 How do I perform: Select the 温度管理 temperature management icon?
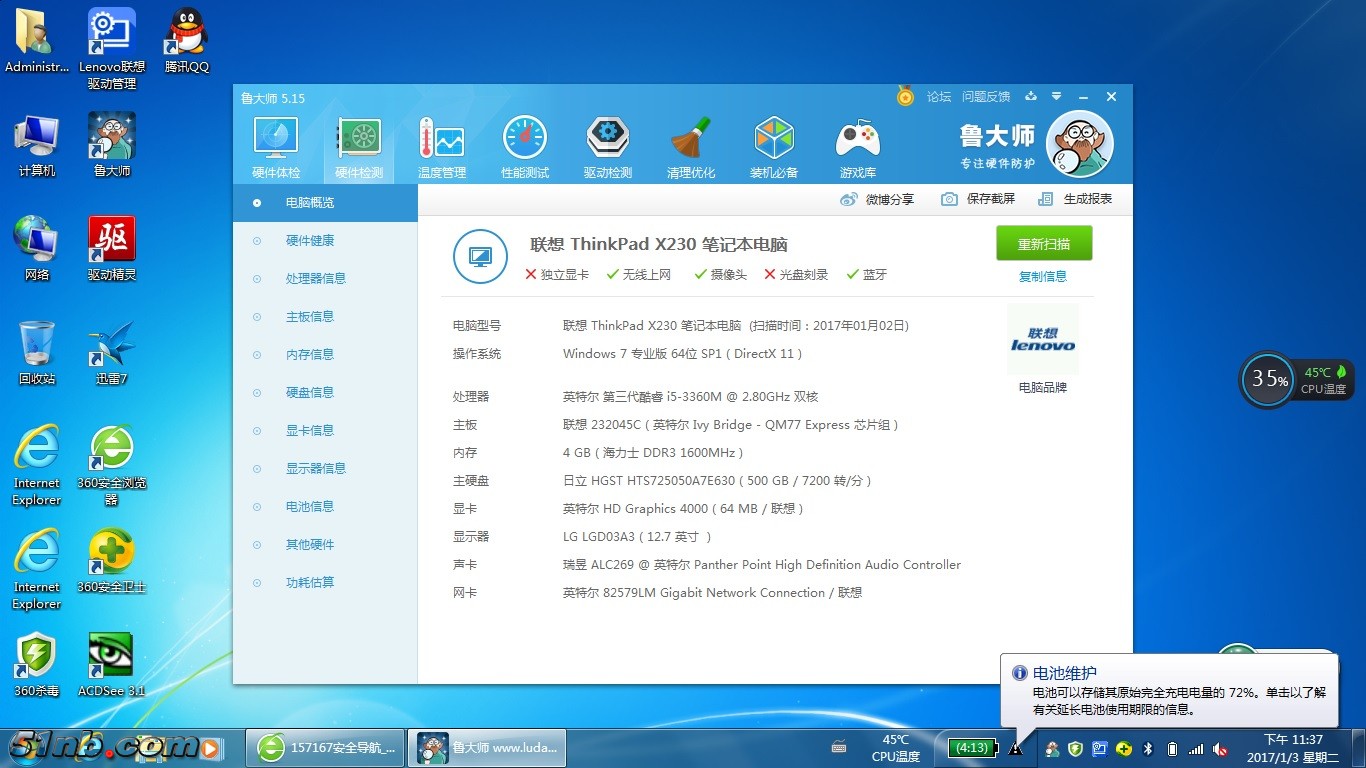point(441,148)
